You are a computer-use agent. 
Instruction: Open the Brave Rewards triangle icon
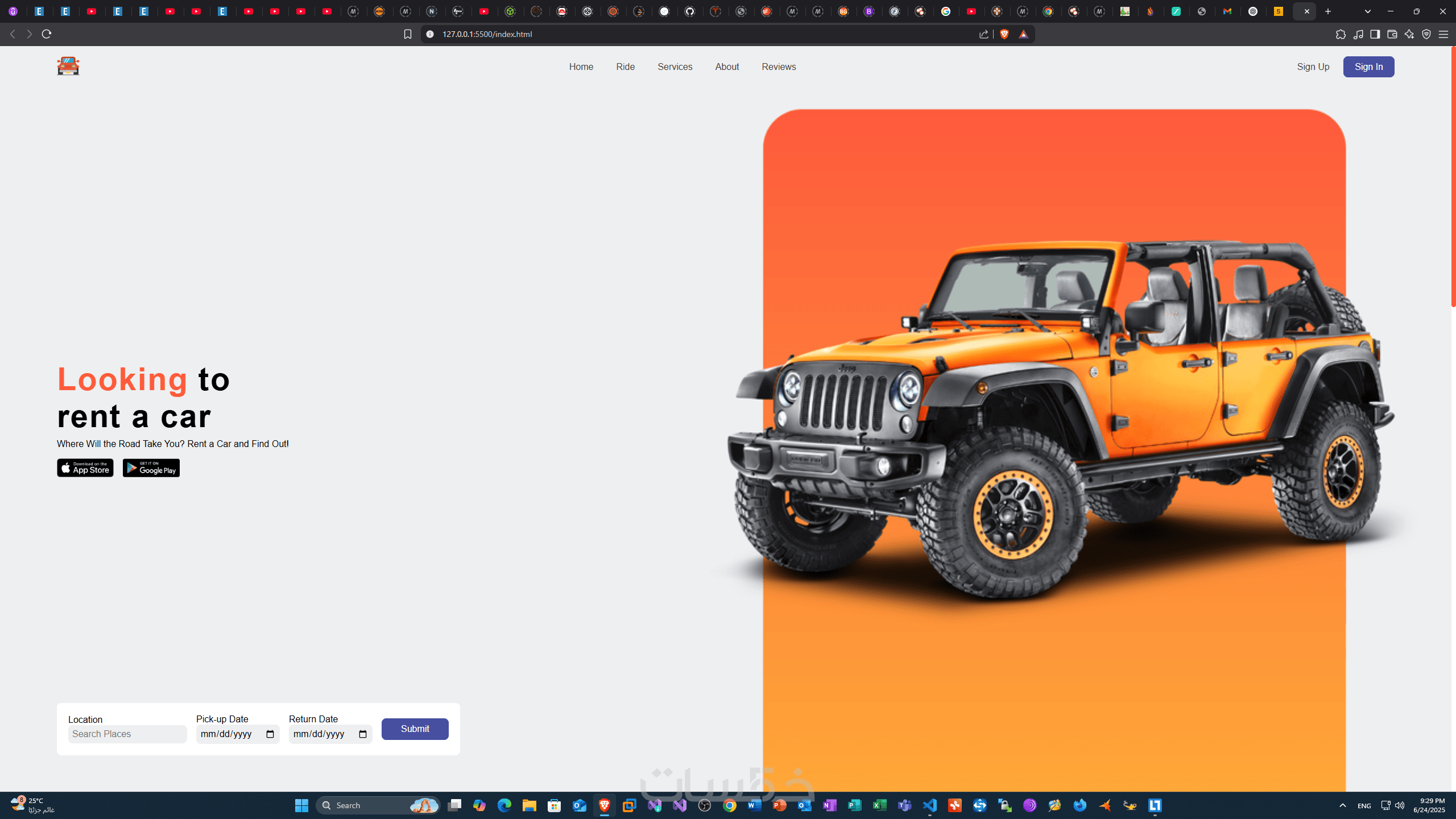pos(1023,34)
